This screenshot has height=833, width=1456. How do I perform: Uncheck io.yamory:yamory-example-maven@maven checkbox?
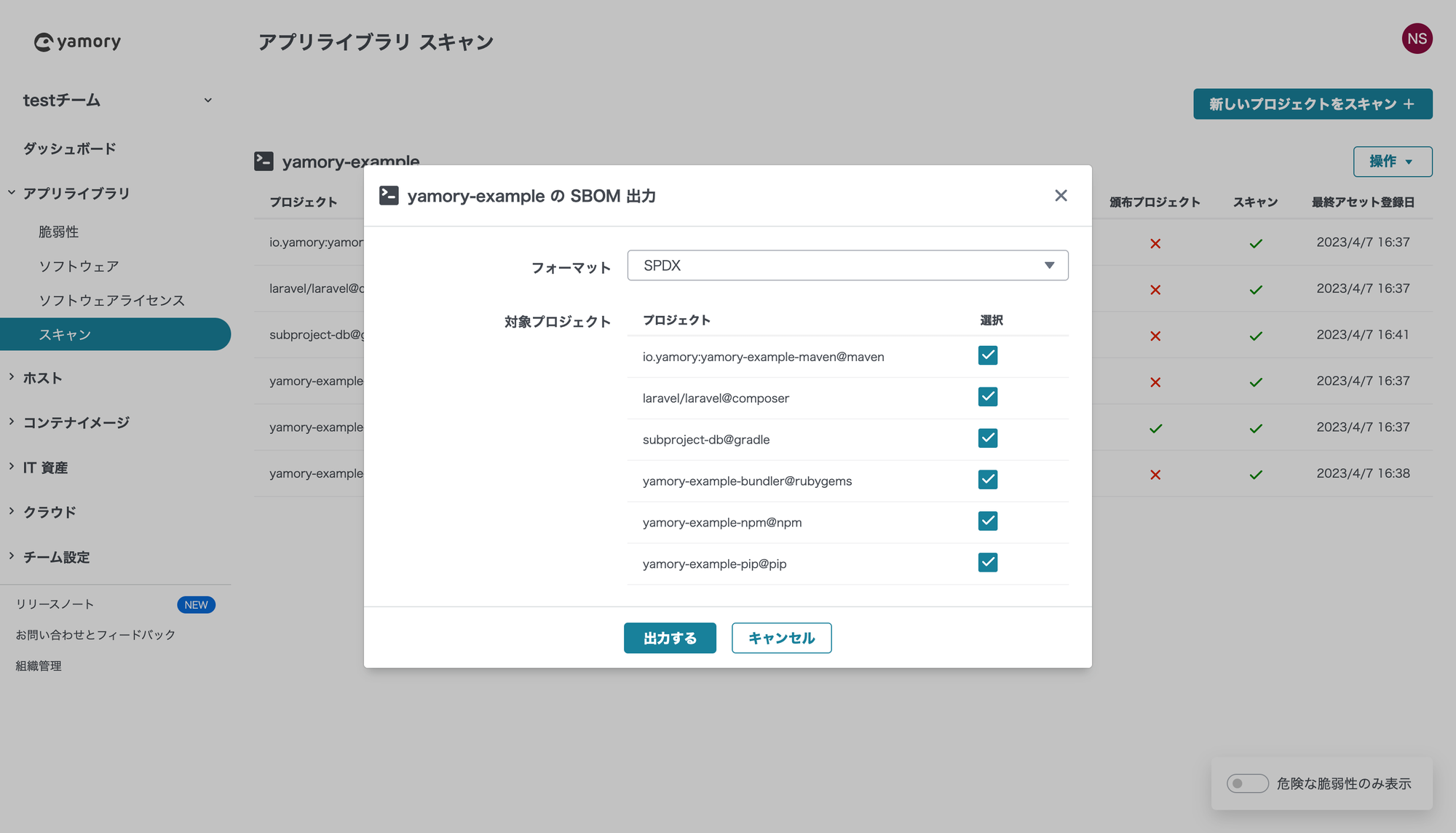[988, 355]
